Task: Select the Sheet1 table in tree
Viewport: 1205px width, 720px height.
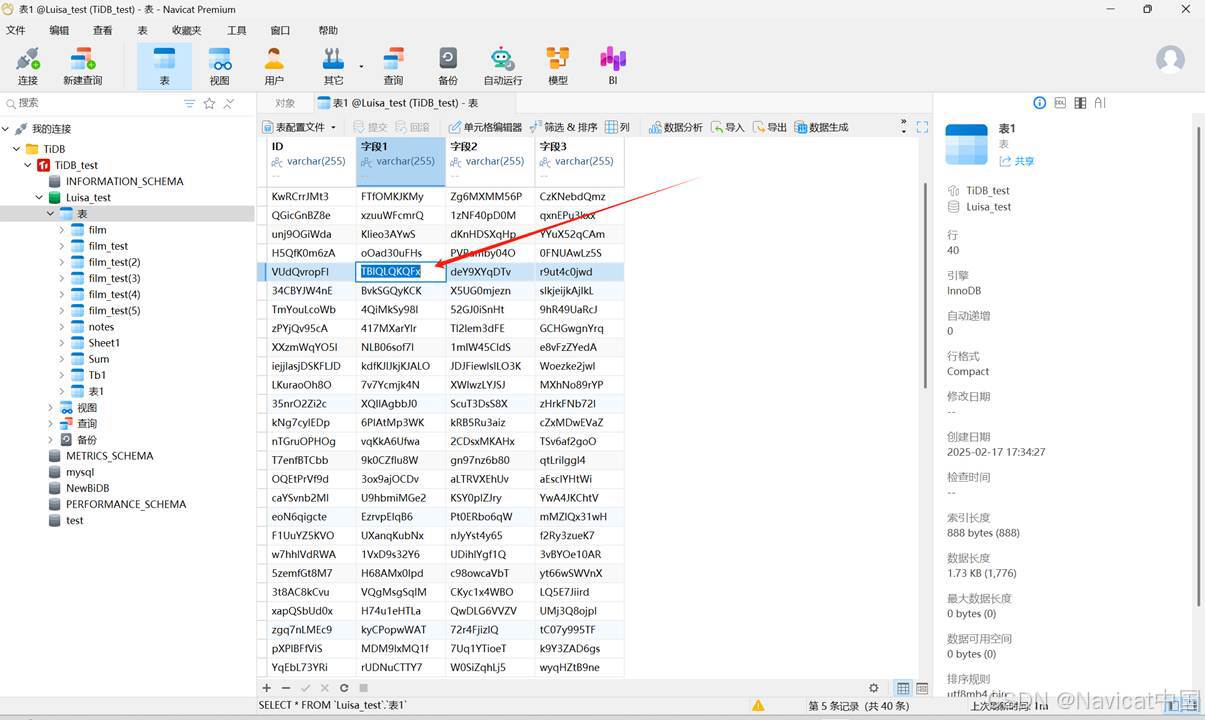Action: 104,343
